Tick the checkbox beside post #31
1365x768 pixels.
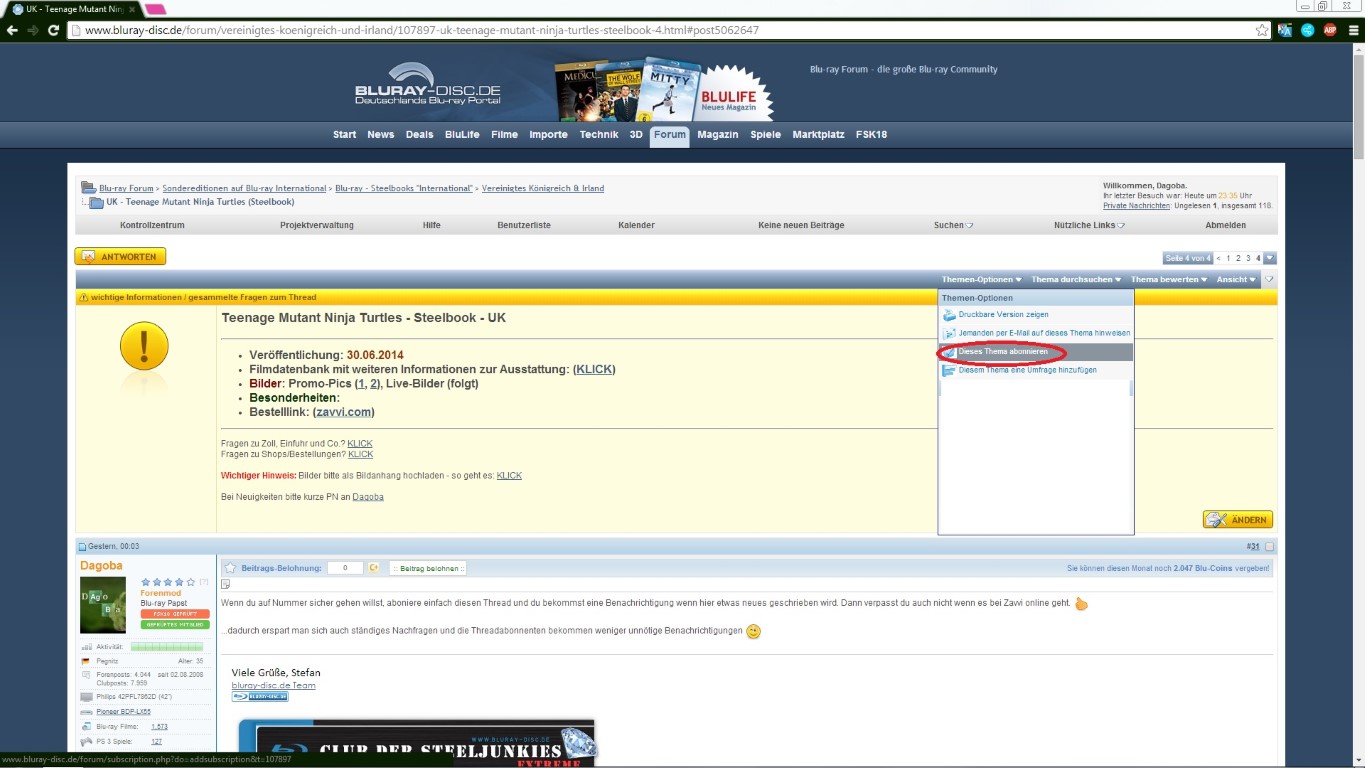[1270, 547]
